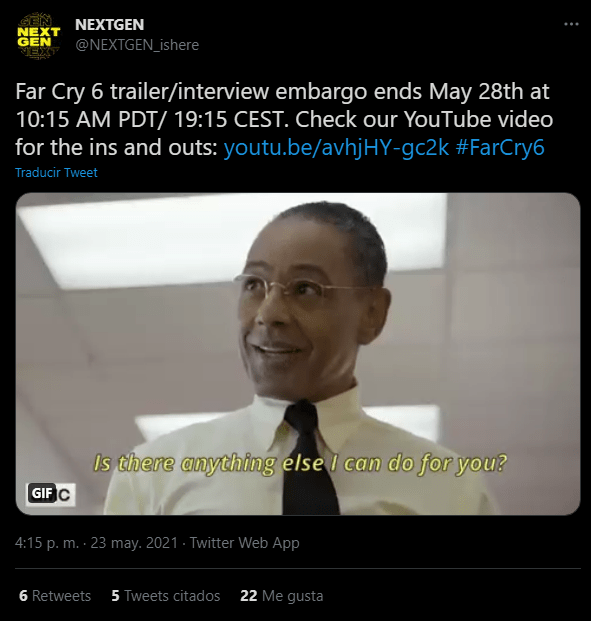
Task: Click the #FarCry6 hashtag
Action: tap(500, 147)
